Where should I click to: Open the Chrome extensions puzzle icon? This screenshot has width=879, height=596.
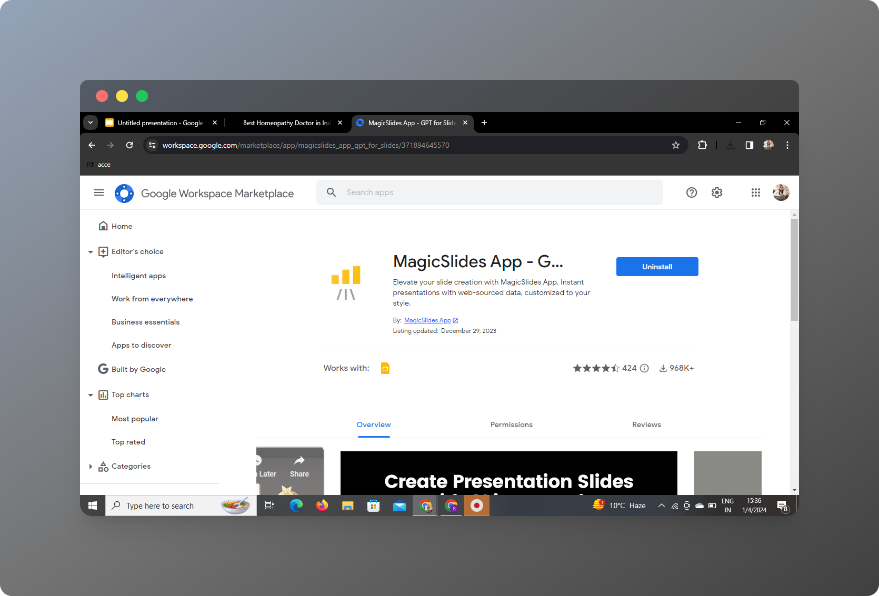coord(702,145)
